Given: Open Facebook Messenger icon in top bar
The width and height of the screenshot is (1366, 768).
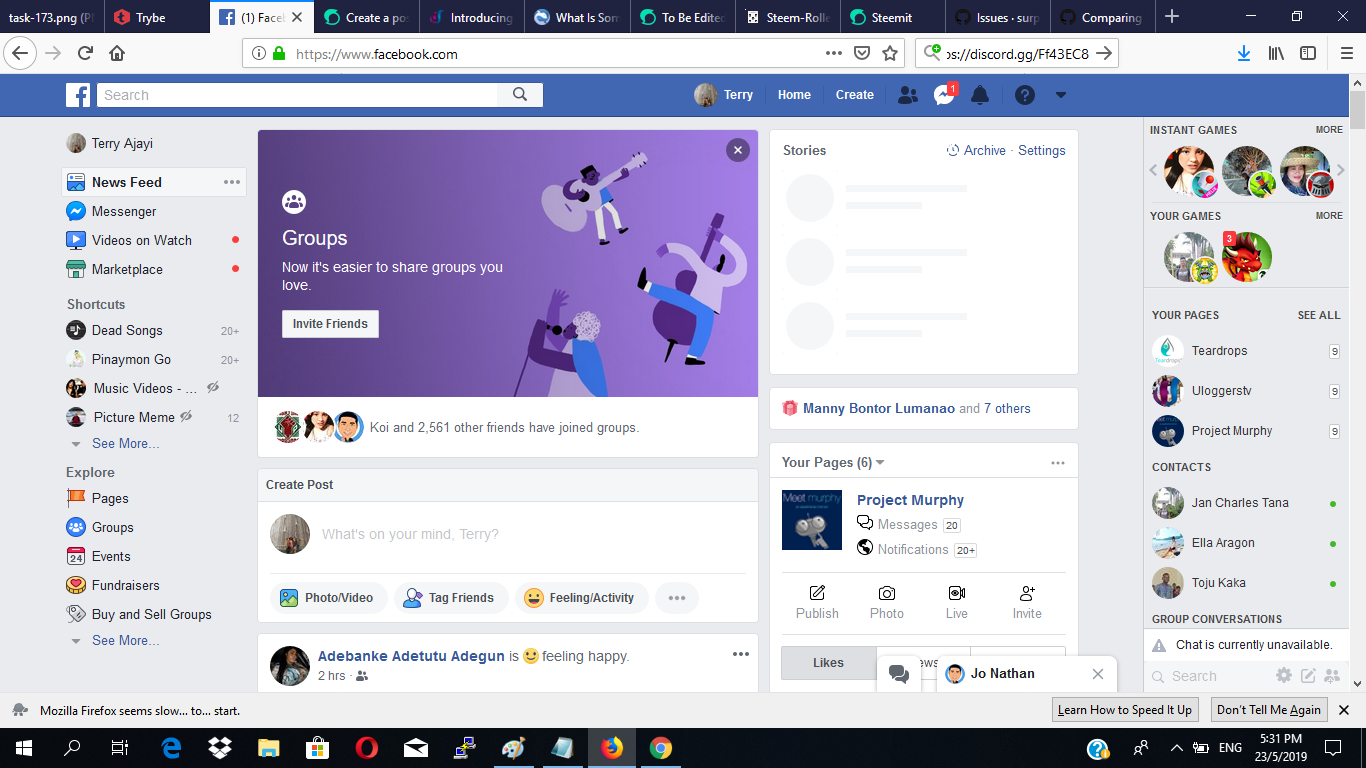Looking at the screenshot, I should click(x=944, y=95).
